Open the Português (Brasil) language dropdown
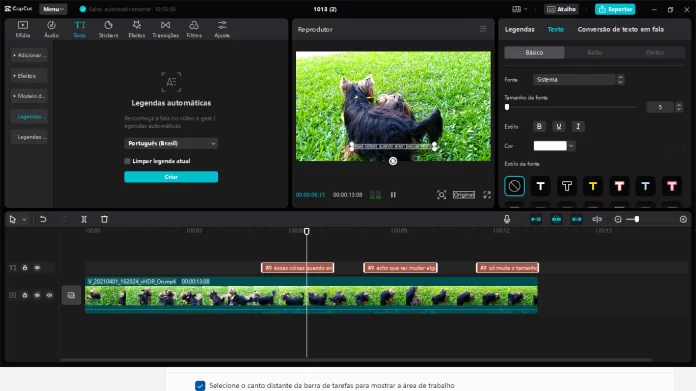 pos(171,143)
